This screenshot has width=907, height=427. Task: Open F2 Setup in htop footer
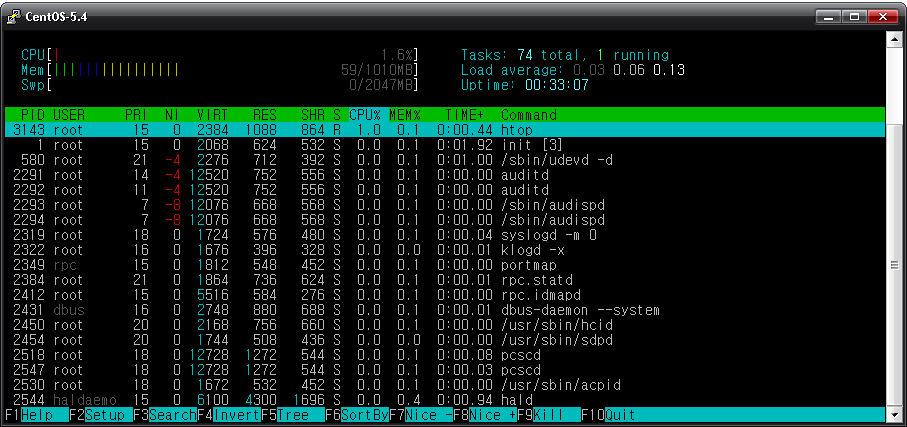(x=100, y=415)
